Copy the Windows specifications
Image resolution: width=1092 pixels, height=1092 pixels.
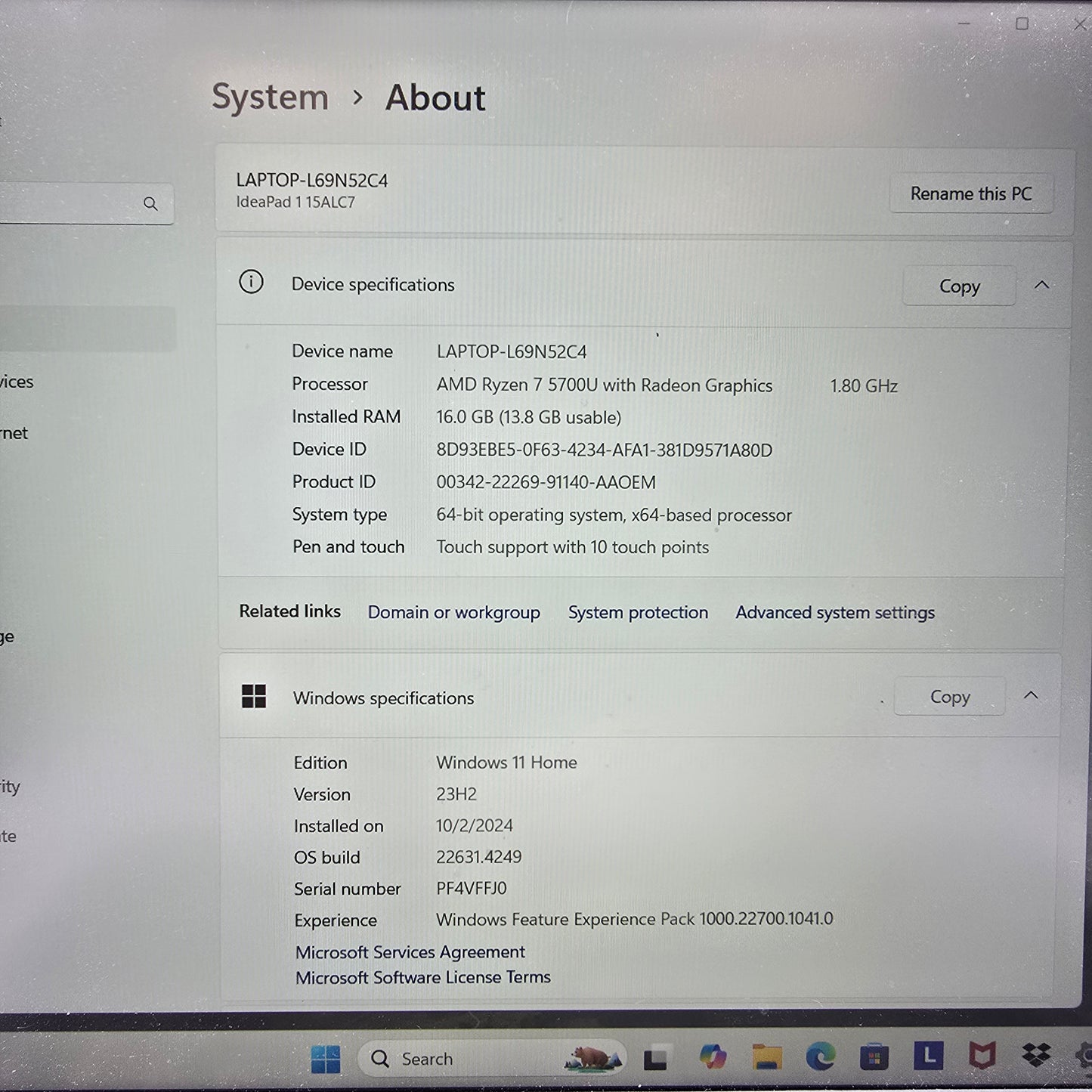tap(950, 697)
